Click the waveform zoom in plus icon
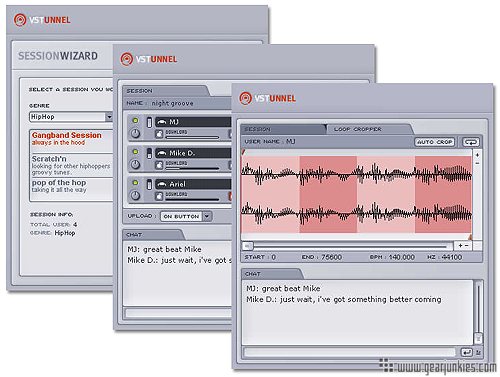This screenshot has height=377, width=500. tap(477, 155)
